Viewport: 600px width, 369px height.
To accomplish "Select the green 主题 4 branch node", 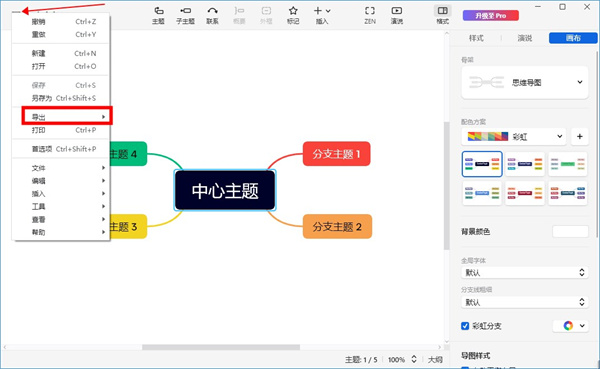I will click(x=128, y=154).
